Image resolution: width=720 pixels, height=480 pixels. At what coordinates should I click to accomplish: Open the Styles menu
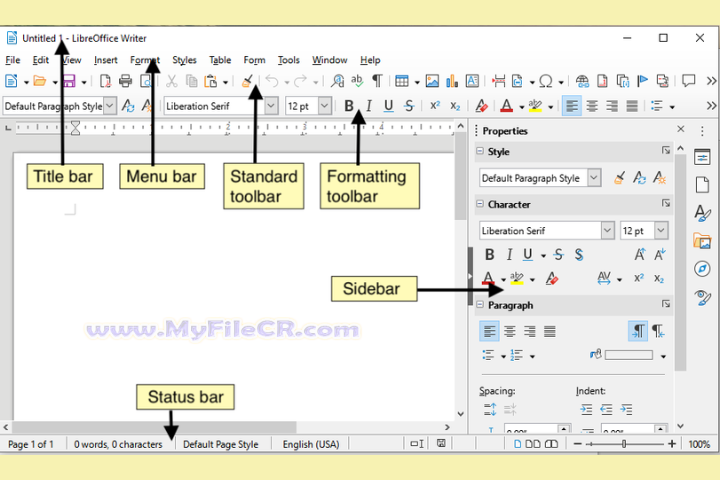184,60
